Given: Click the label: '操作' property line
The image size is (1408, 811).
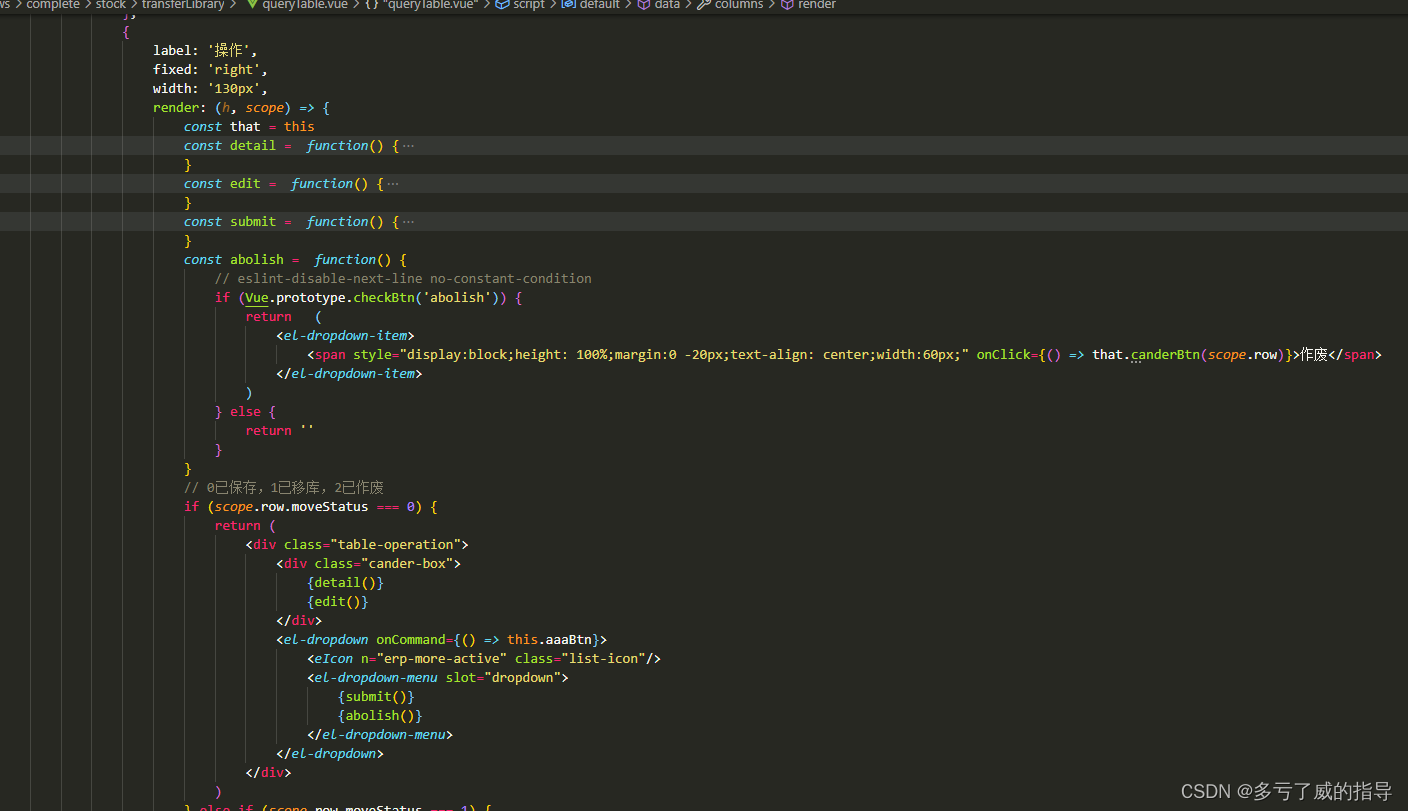Looking at the screenshot, I should point(206,51).
